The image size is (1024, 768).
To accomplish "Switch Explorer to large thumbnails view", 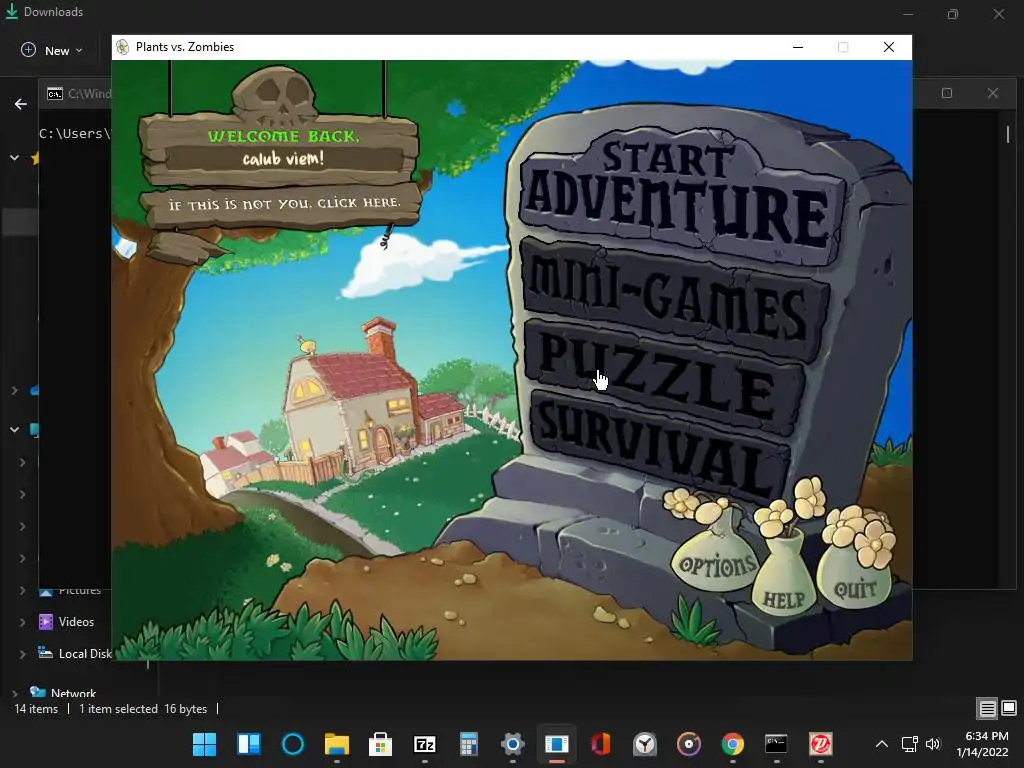I will [1009, 709].
